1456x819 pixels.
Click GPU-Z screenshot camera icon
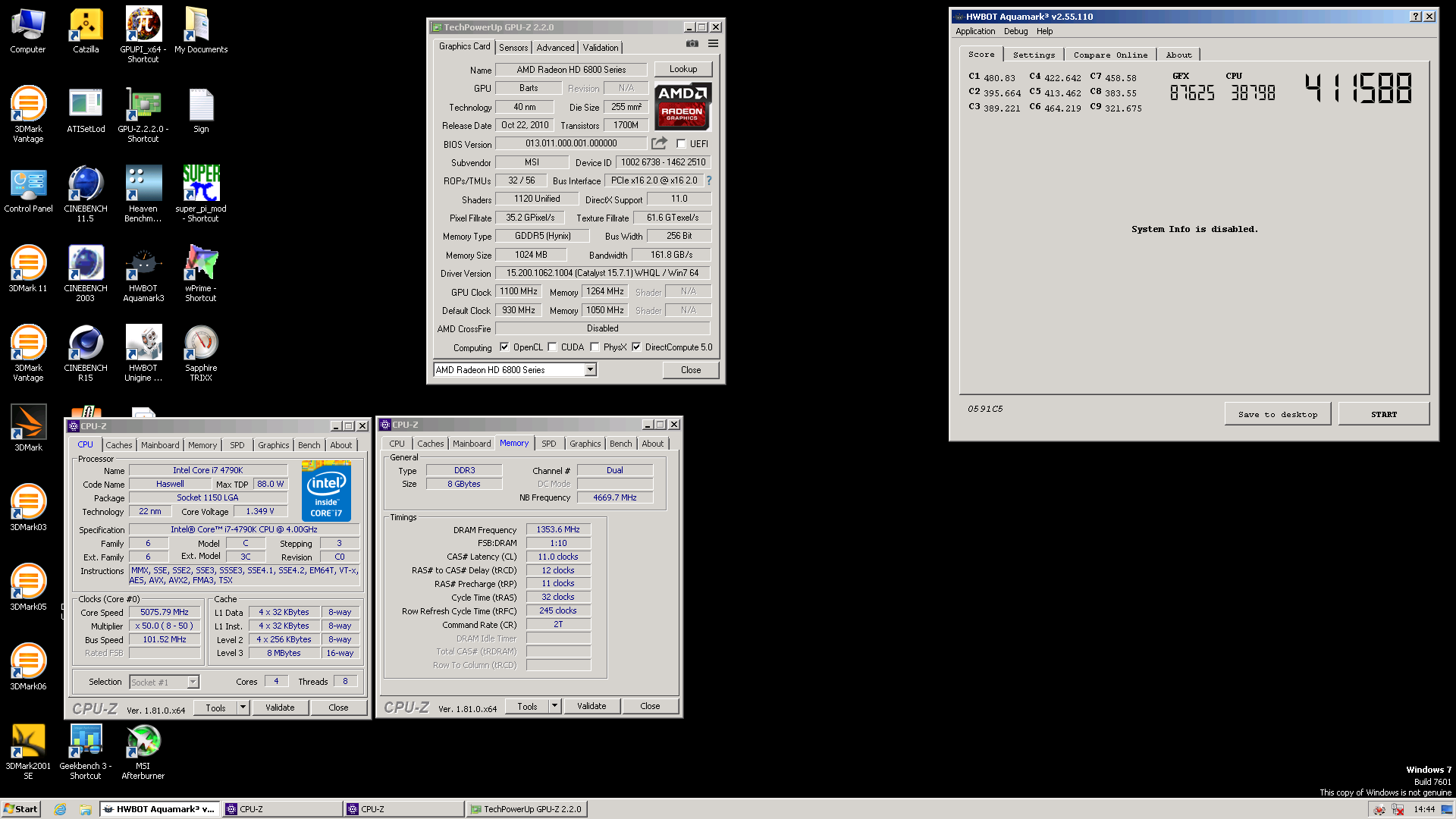[x=692, y=44]
